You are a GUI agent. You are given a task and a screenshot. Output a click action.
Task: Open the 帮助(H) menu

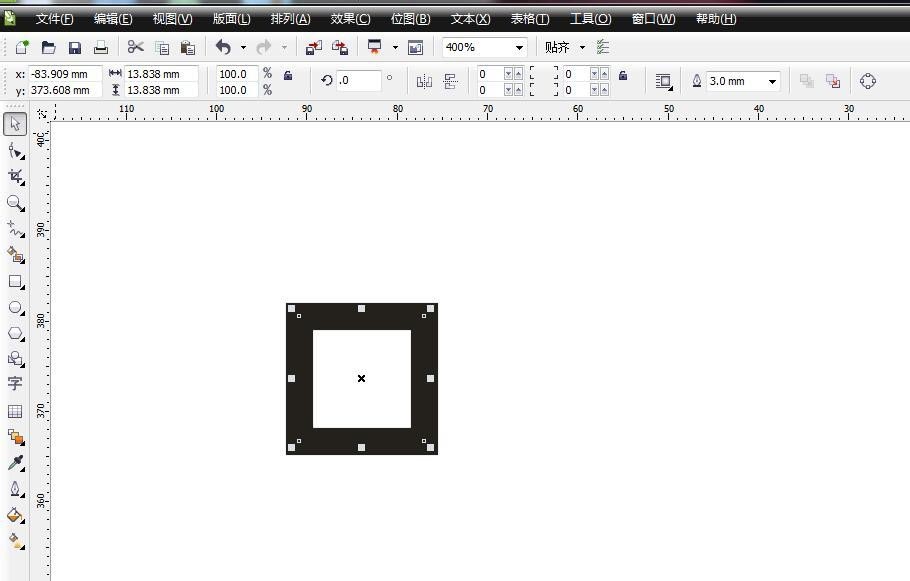click(716, 19)
